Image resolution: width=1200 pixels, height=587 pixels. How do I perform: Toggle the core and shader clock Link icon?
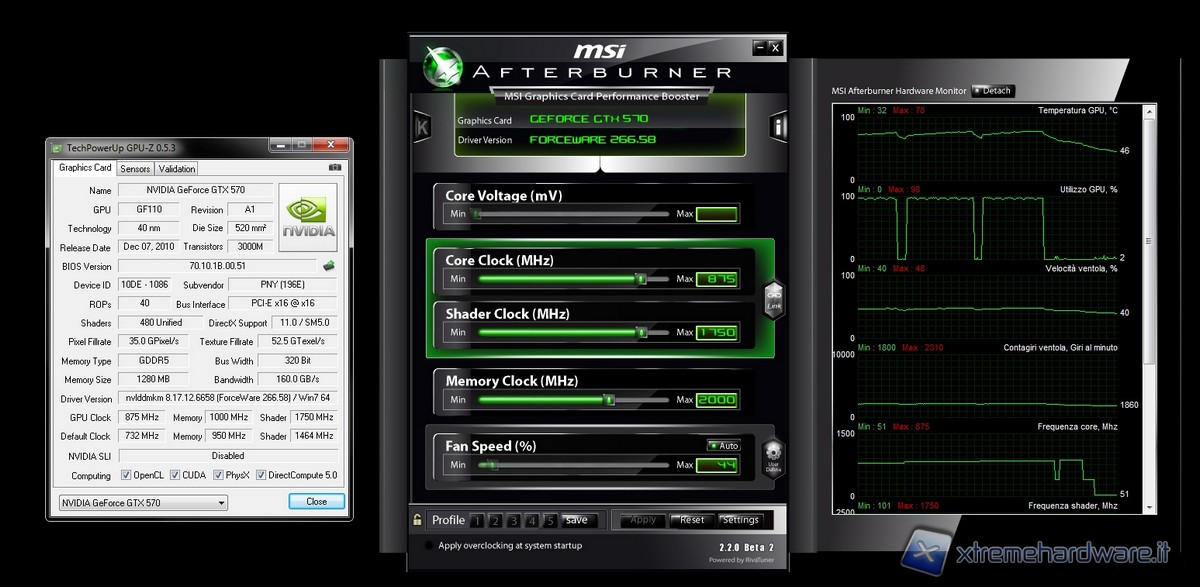coord(774,299)
